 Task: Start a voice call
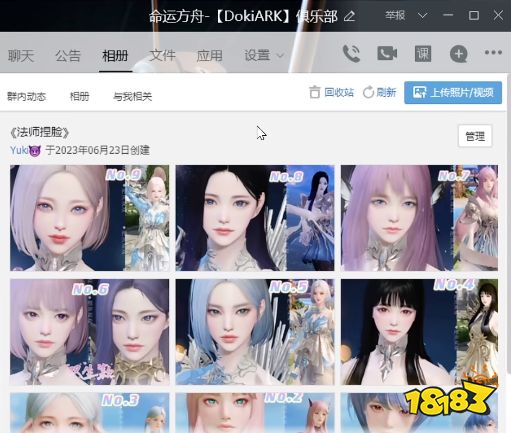click(351, 53)
